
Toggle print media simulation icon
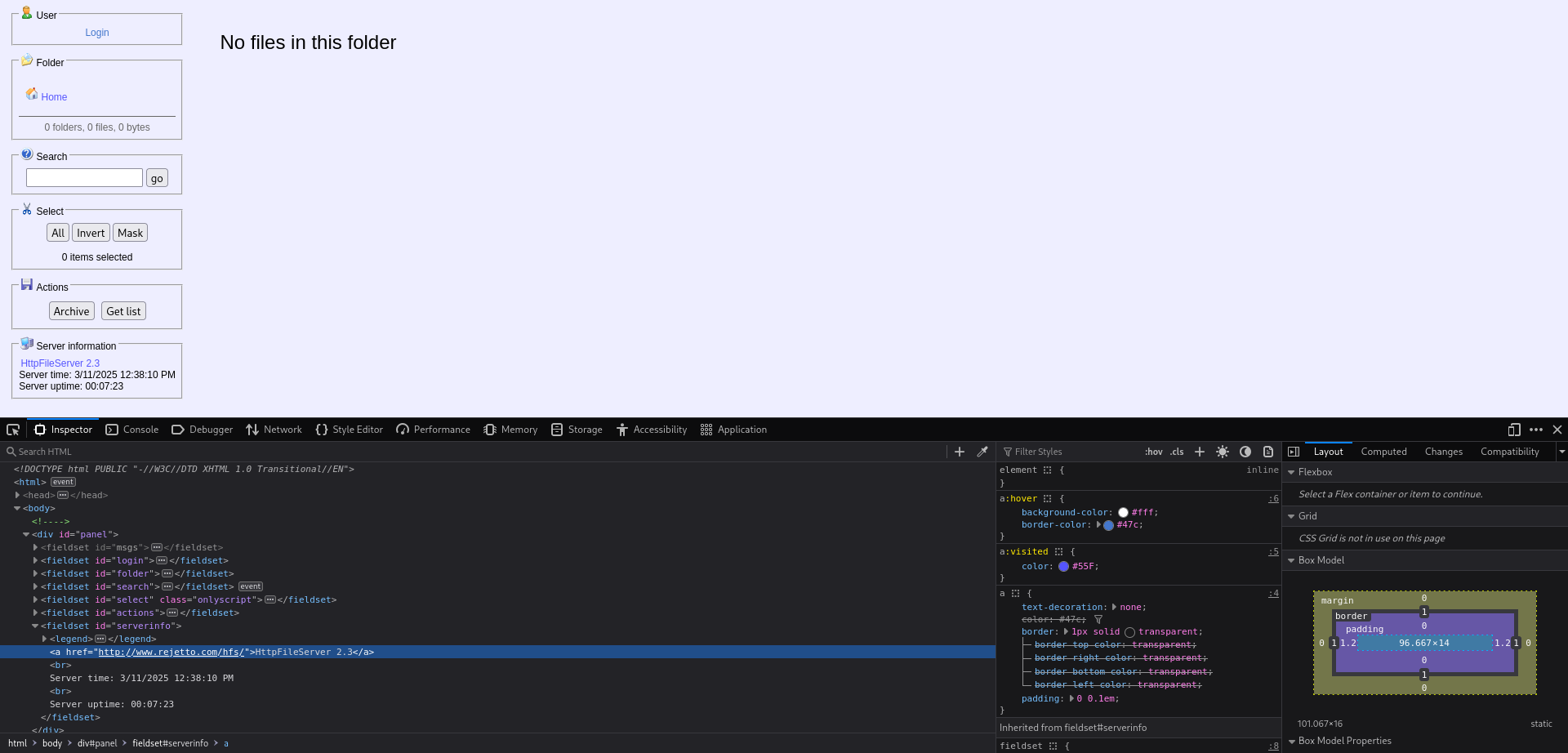1268,452
